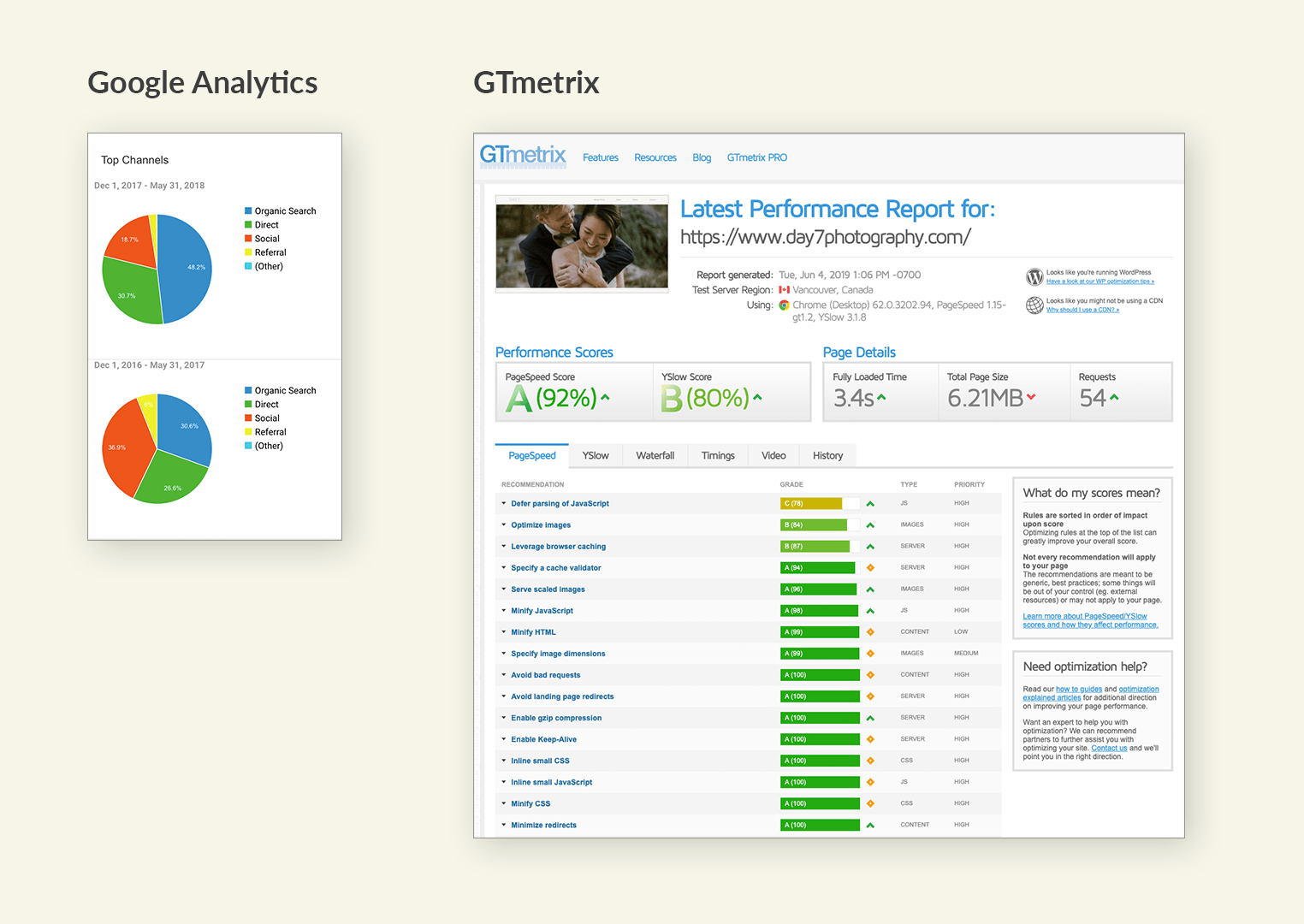Click the RECOMMENDATION column header
The image size is (1304, 924).
533,484
